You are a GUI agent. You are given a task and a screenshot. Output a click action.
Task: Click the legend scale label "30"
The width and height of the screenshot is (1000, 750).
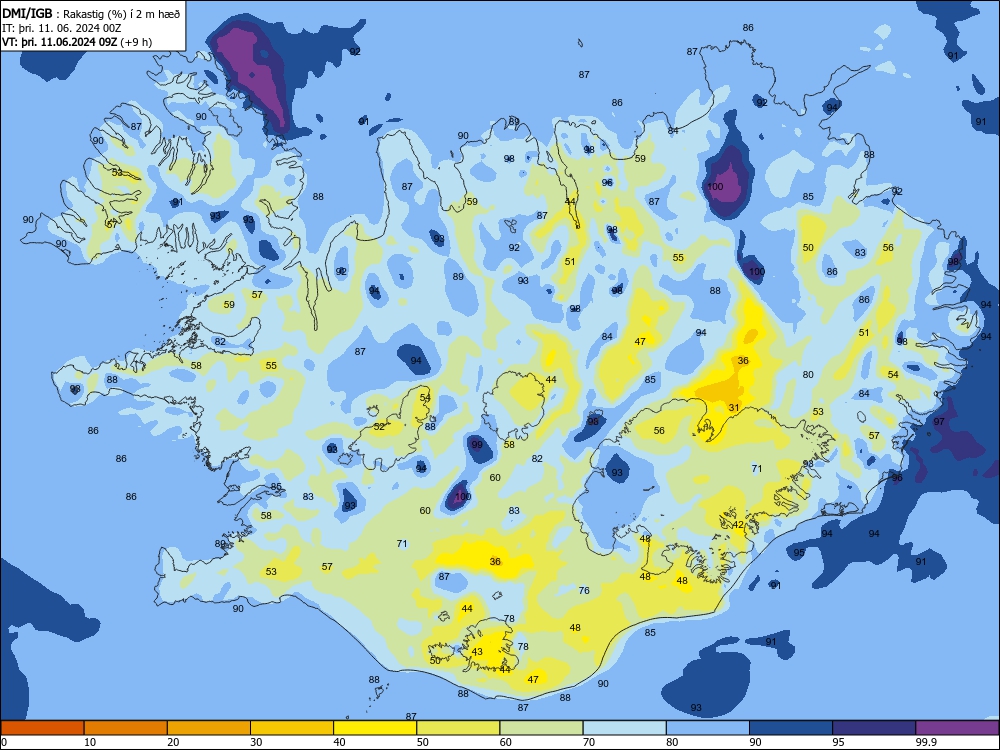[256, 742]
